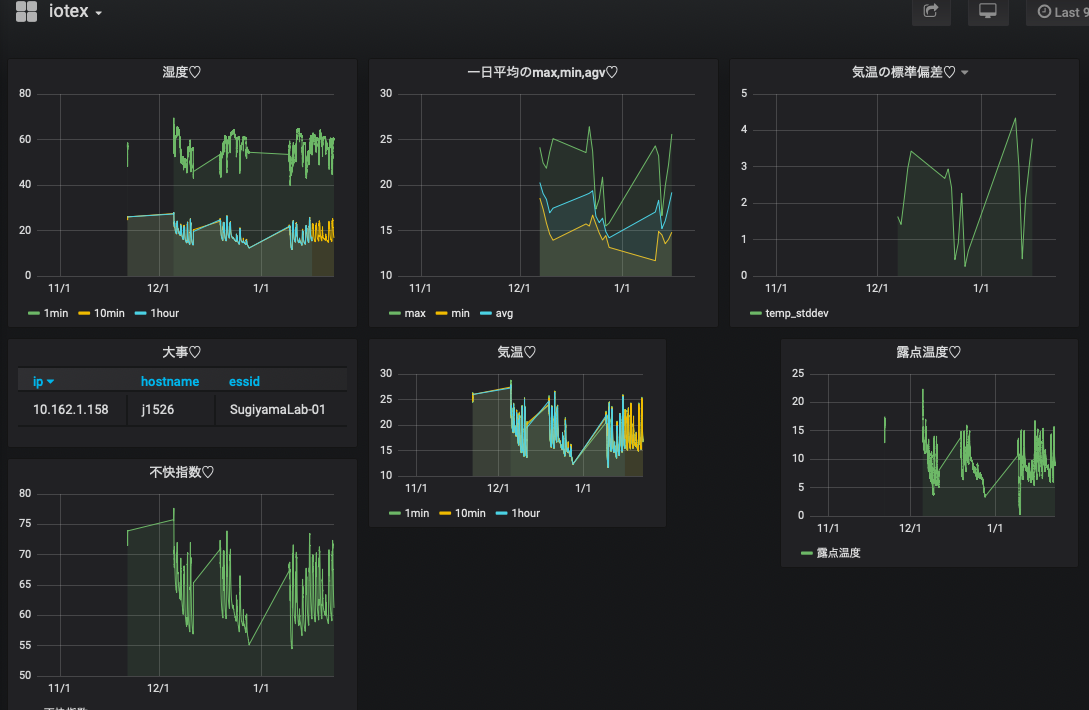Toggle the avg series in daily average legend
This screenshot has height=710, width=1089.
tap(504, 313)
